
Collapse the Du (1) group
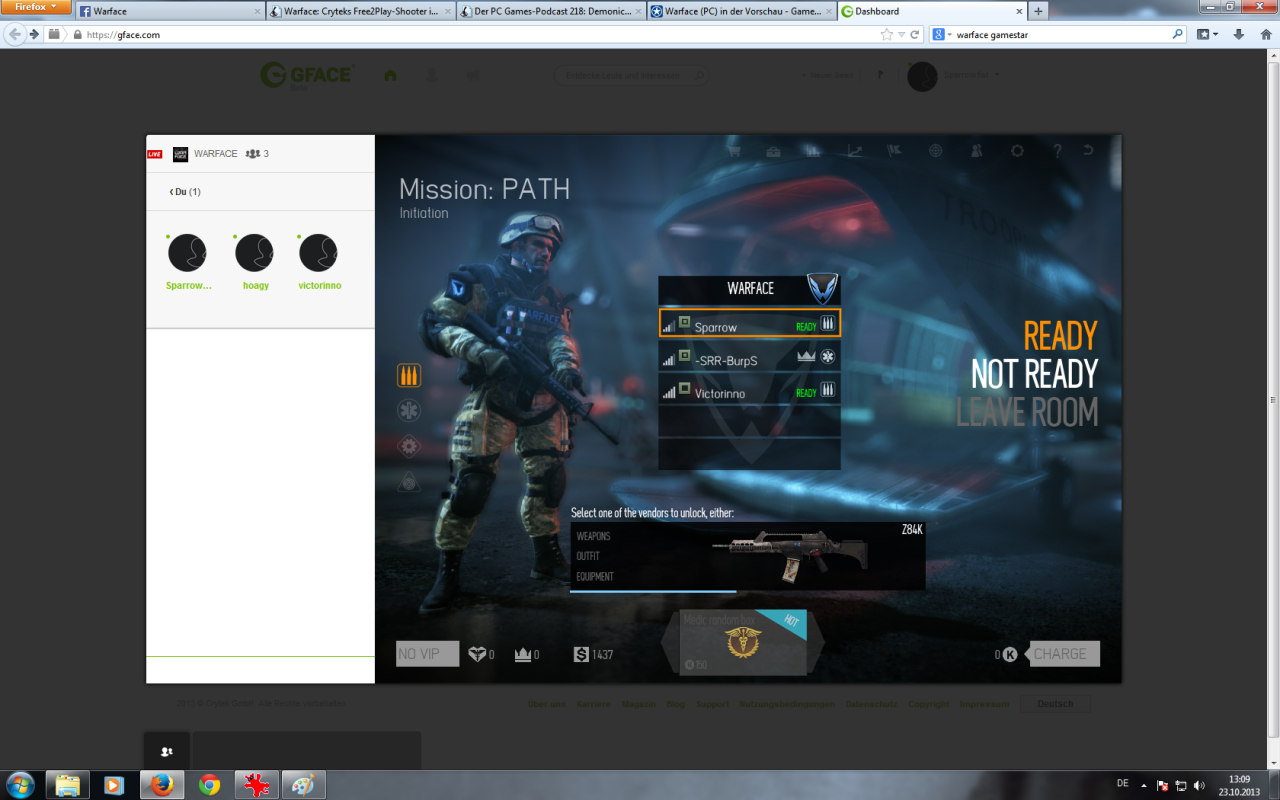185,191
